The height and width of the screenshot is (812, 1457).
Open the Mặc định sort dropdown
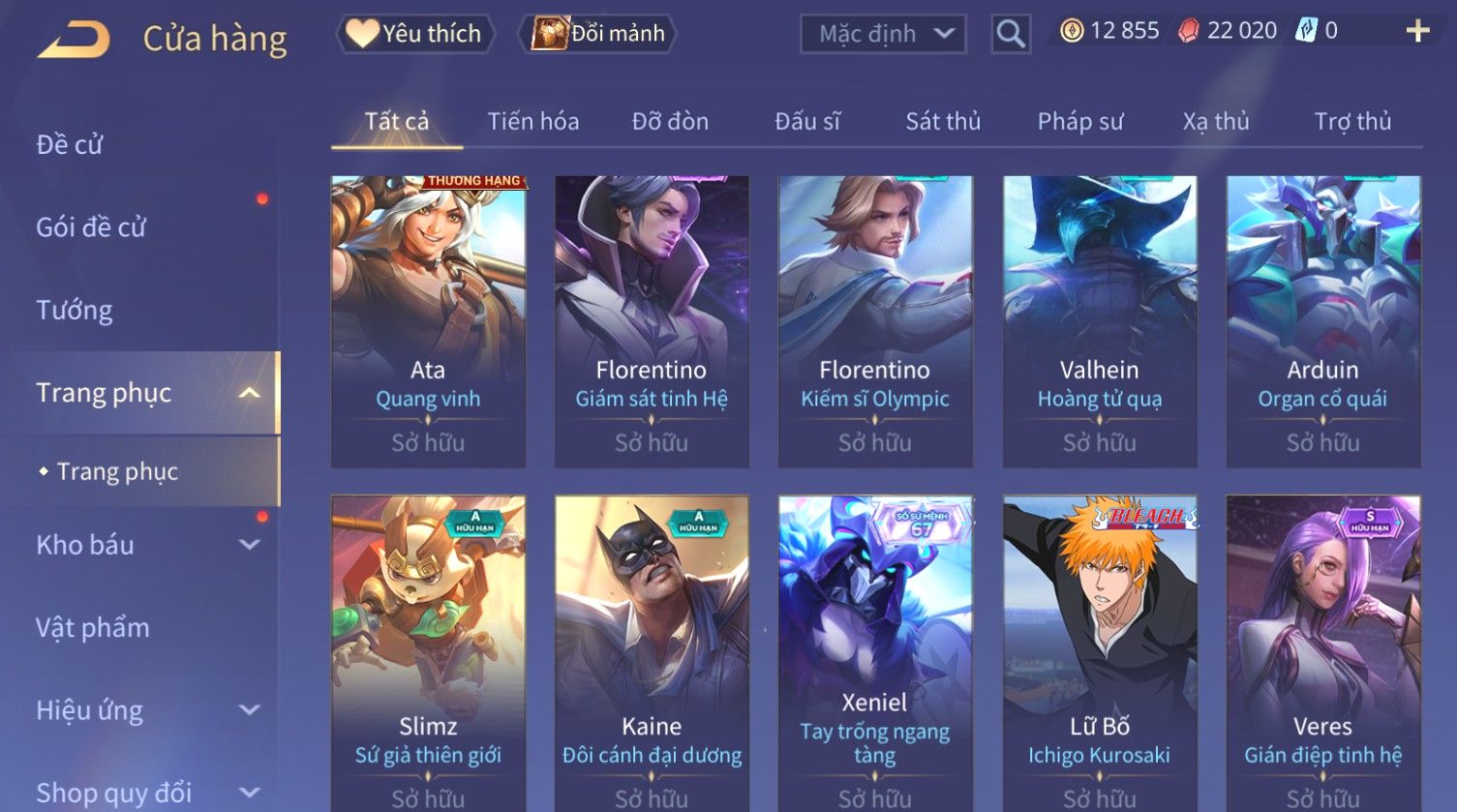pyautogui.click(x=883, y=34)
